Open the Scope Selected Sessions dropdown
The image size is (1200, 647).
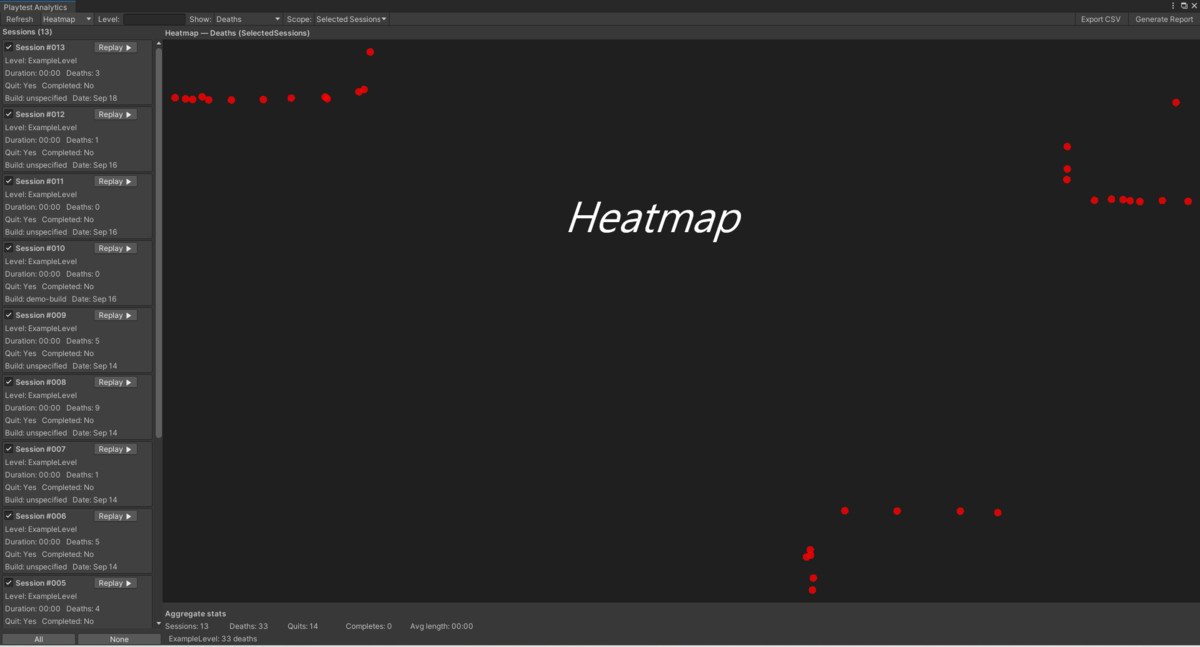pyautogui.click(x=351, y=19)
